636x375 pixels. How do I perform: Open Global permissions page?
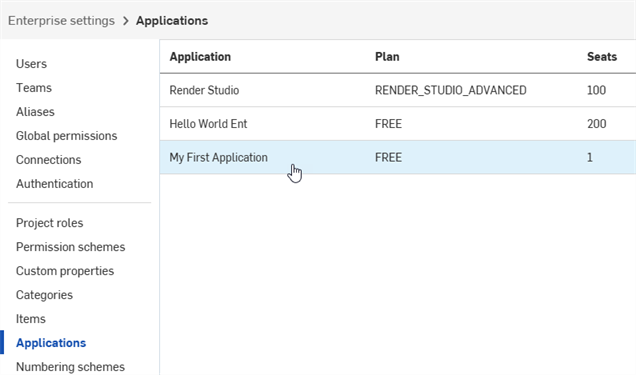[x=67, y=136]
